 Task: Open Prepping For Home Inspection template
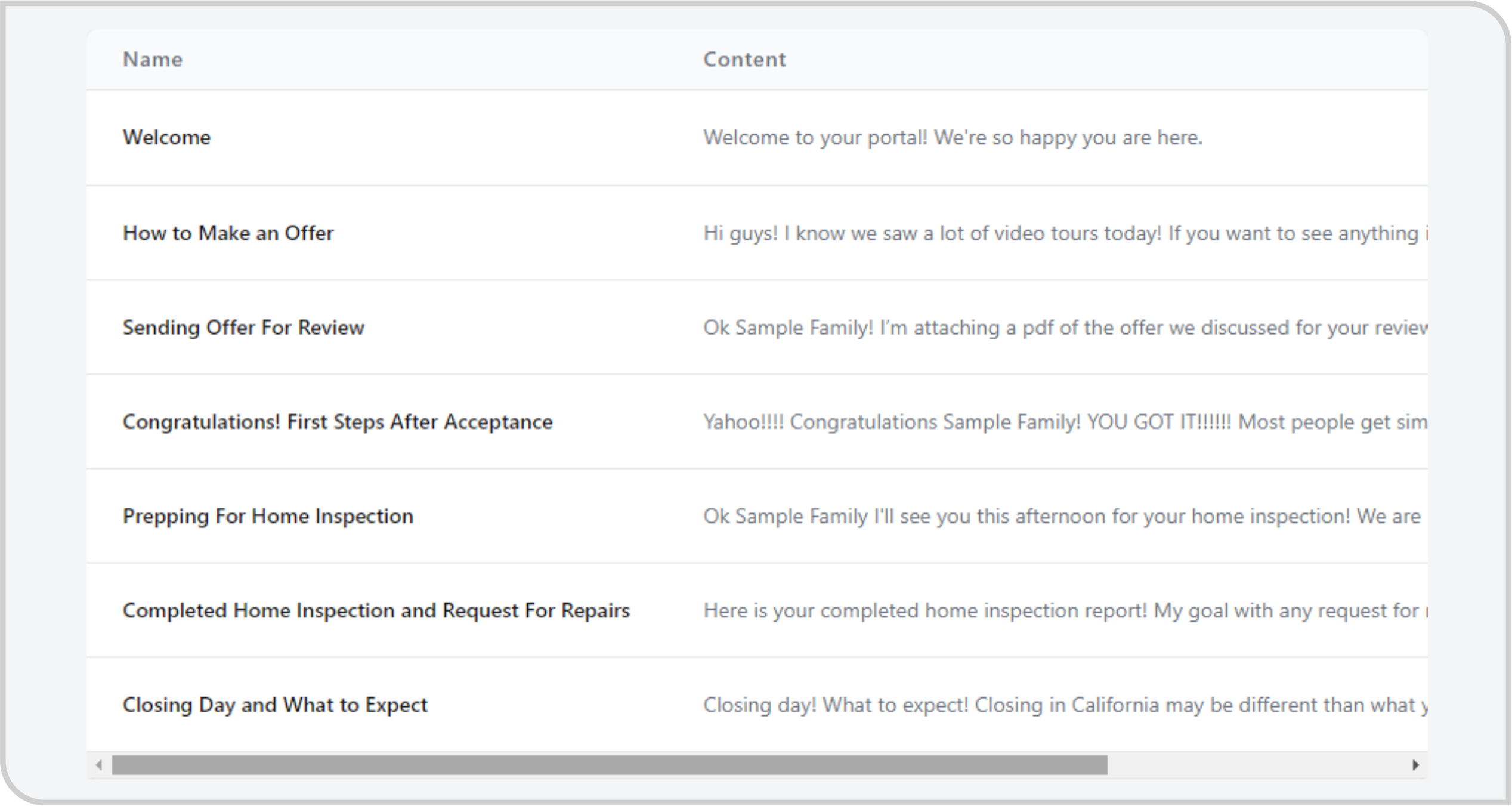pyautogui.click(x=268, y=516)
